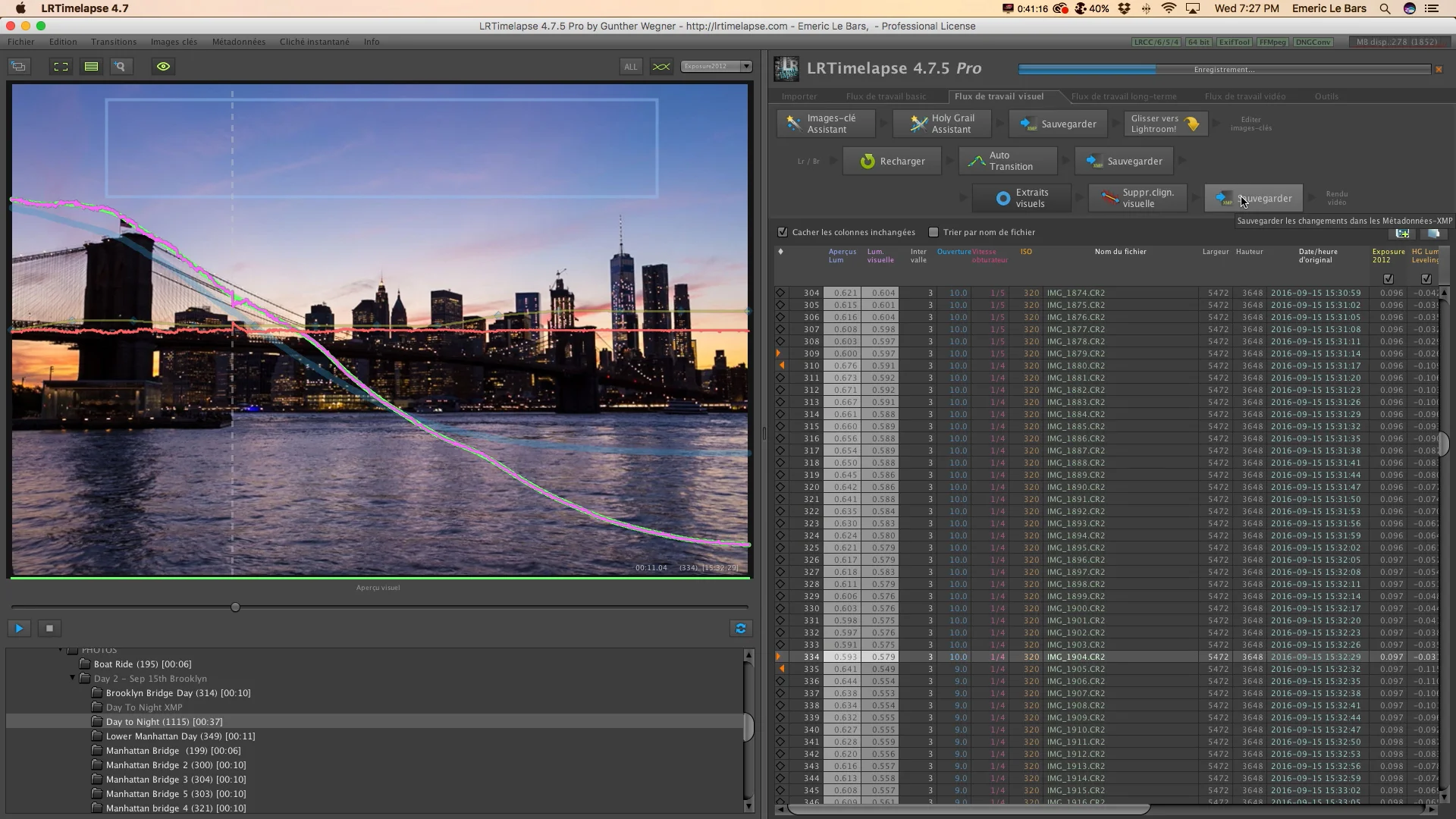Viewport: 1456px width, 819px height.
Task: Stop the preview playback
Action: coord(49,628)
